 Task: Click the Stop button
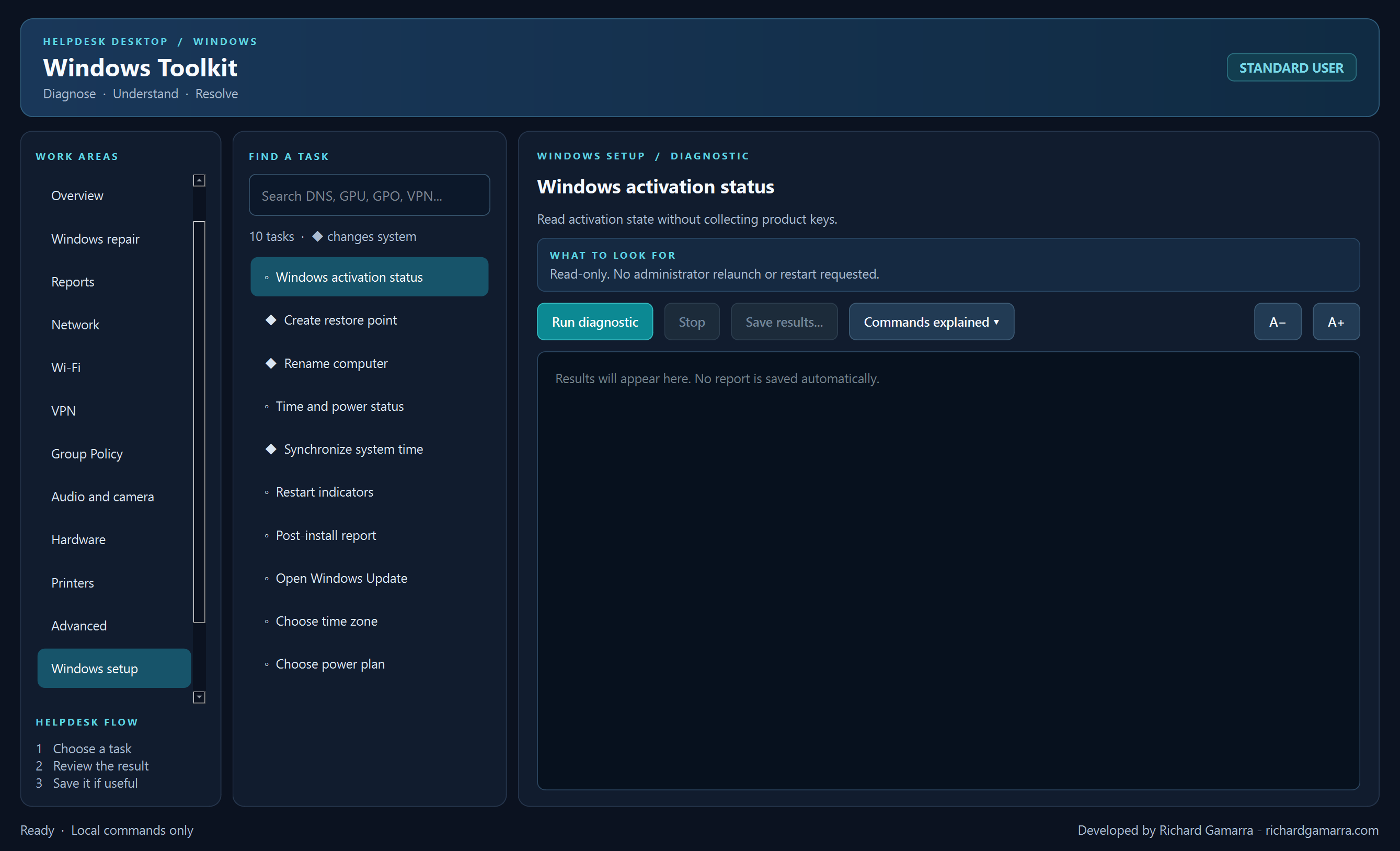point(692,321)
